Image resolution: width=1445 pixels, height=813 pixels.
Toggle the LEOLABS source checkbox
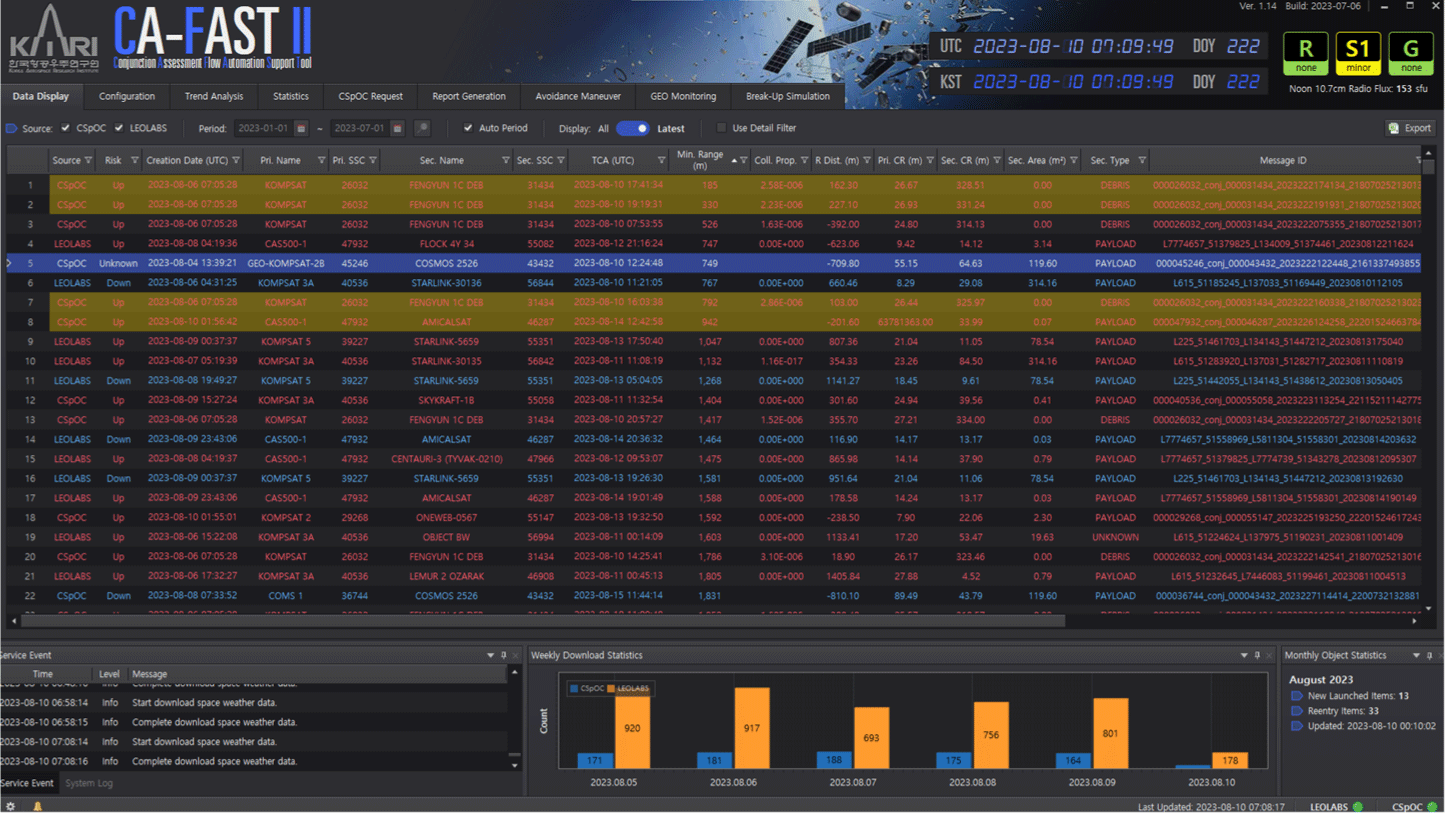119,128
